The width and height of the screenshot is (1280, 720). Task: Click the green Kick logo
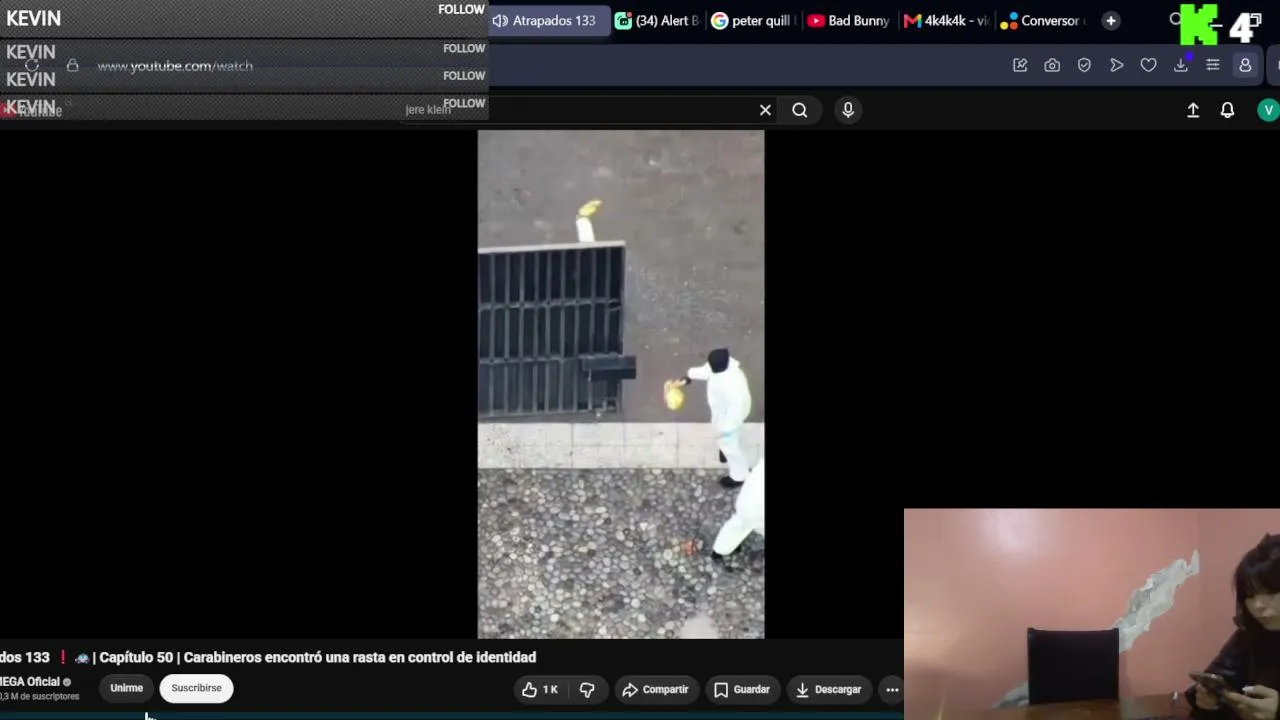point(1200,25)
